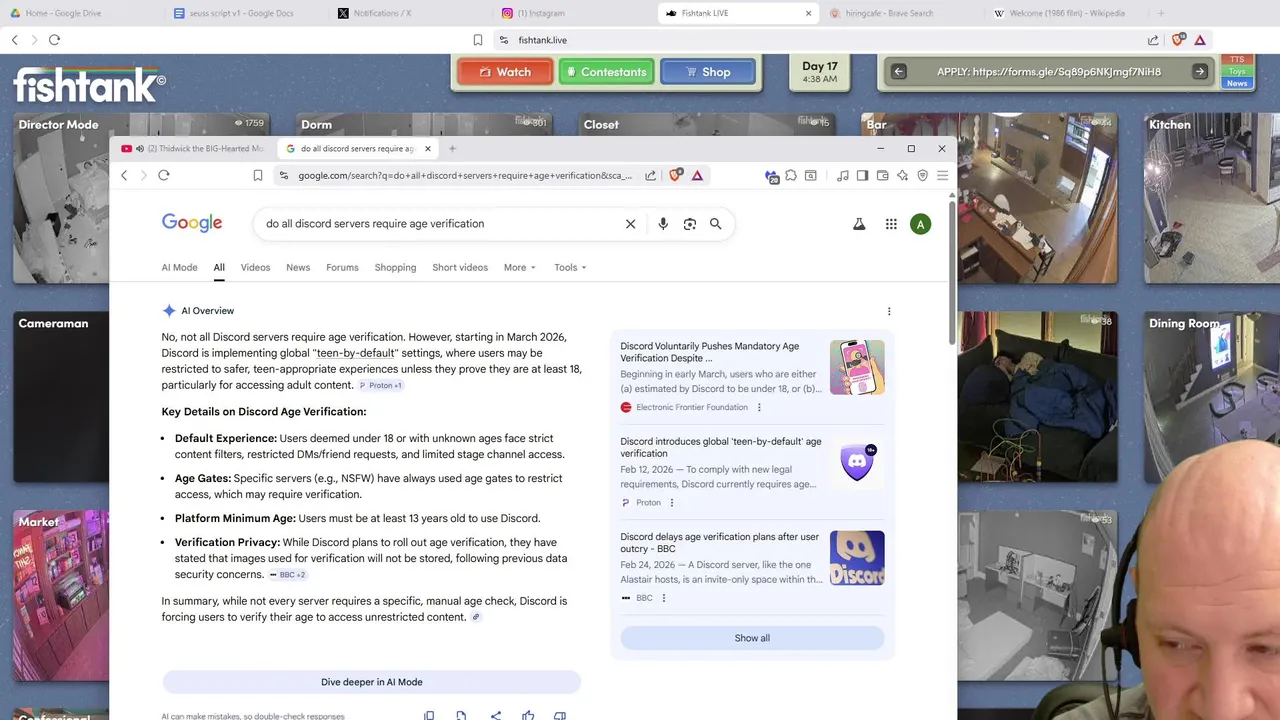The image size is (1280, 720).
Task: Open more options for the Proton result
Action: click(671, 503)
